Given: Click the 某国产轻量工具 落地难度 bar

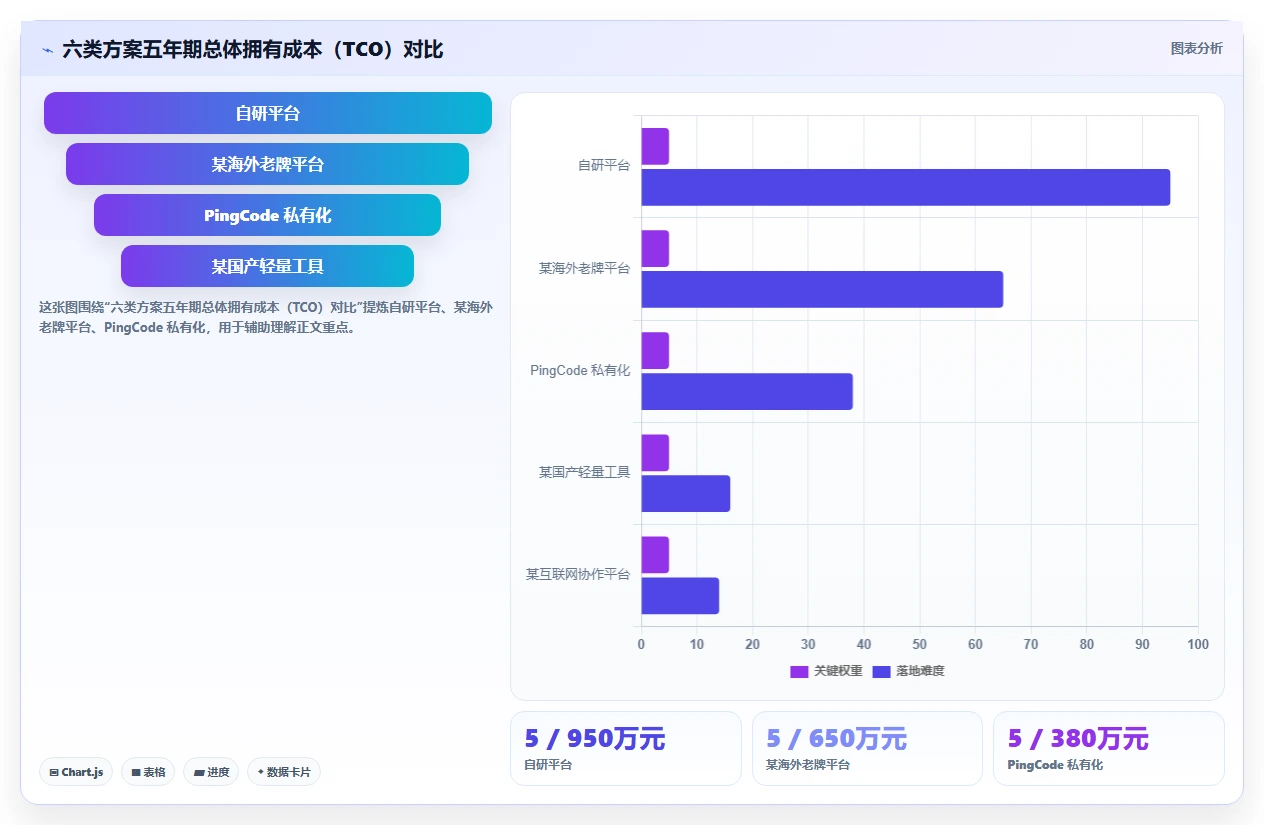Looking at the screenshot, I should click(x=686, y=493).
